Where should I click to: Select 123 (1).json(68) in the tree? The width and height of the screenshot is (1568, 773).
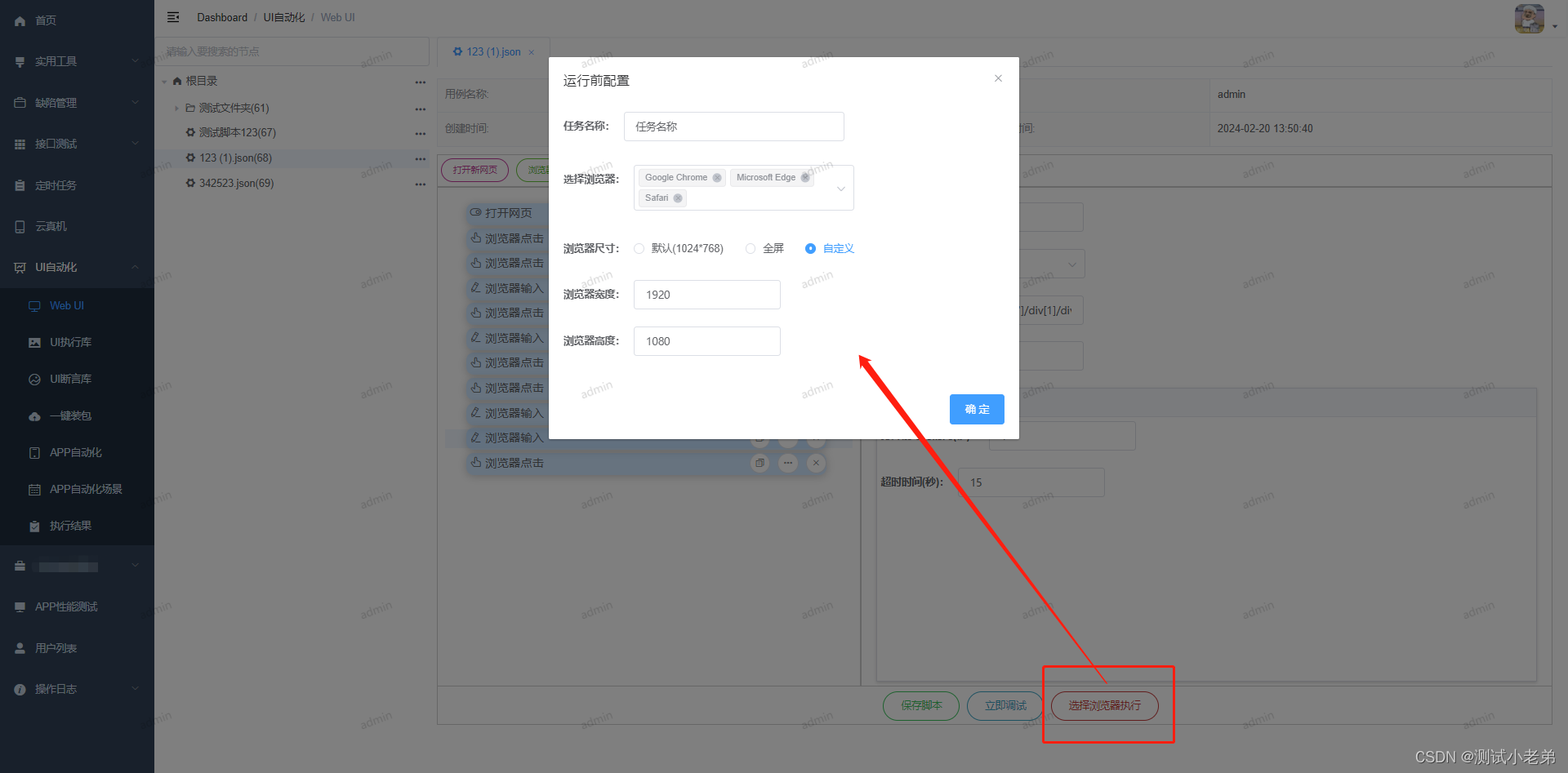[x=235, y=158]
